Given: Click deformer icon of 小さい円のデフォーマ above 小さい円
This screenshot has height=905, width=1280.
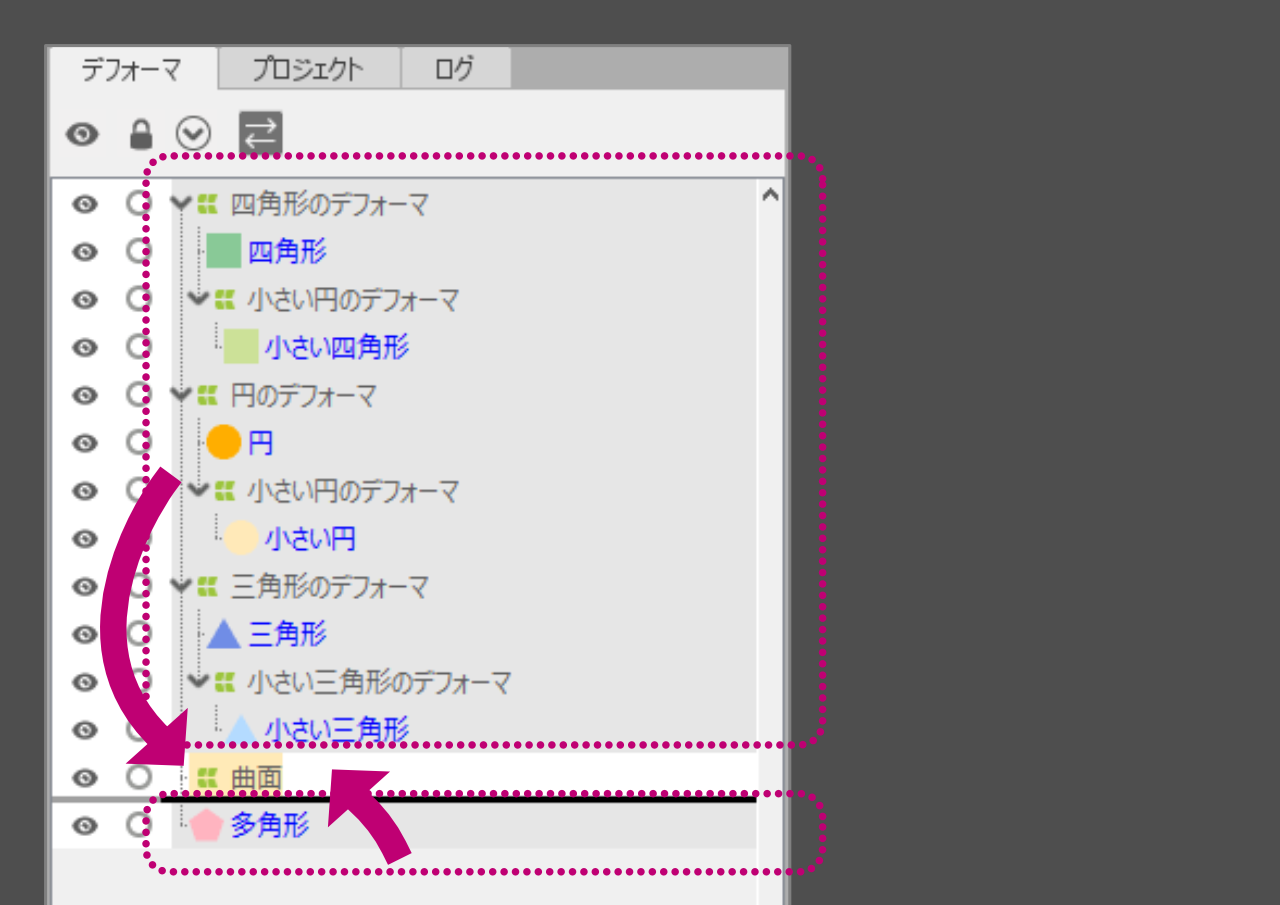Looking at the screenshot, I should (x=226, y=491).
